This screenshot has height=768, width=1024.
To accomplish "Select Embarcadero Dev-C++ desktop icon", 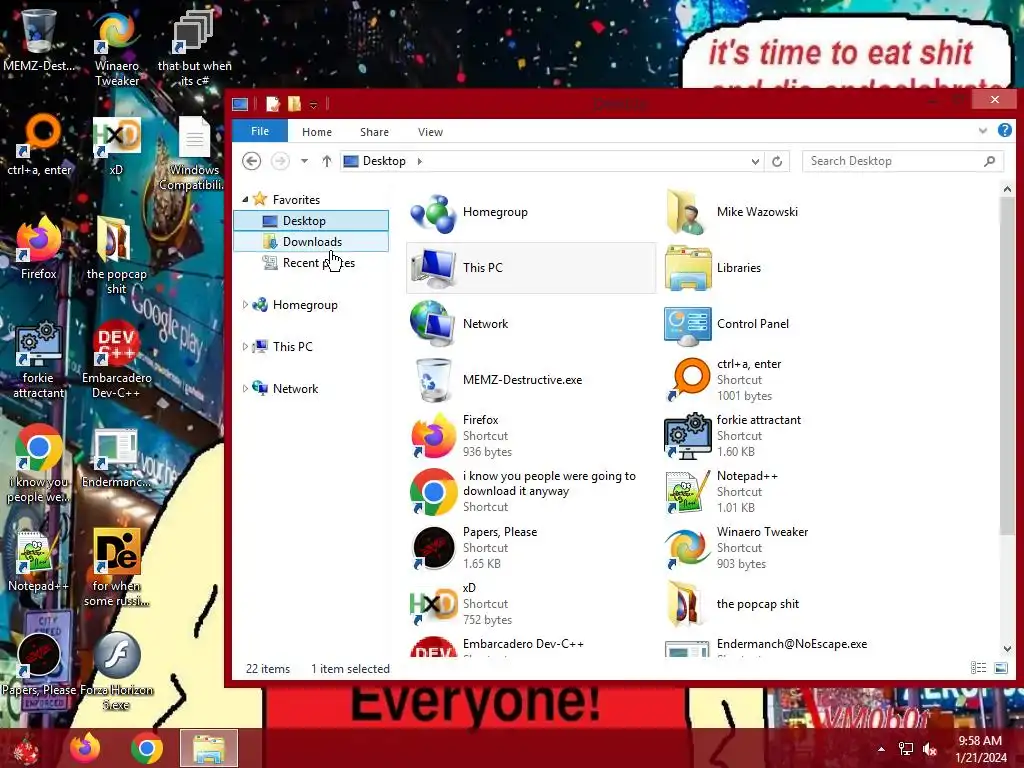I will tap(116, 360).
